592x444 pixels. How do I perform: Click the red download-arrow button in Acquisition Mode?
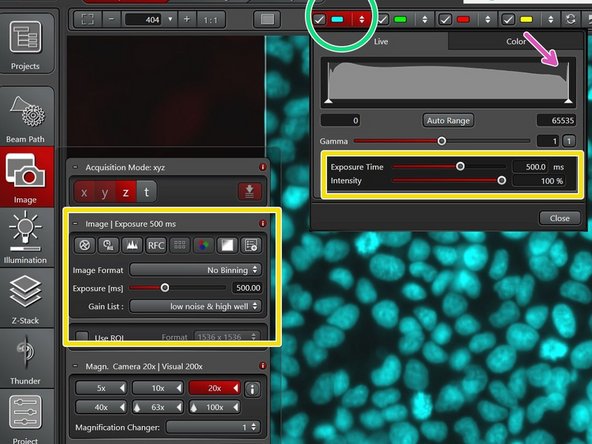point(250,192)
